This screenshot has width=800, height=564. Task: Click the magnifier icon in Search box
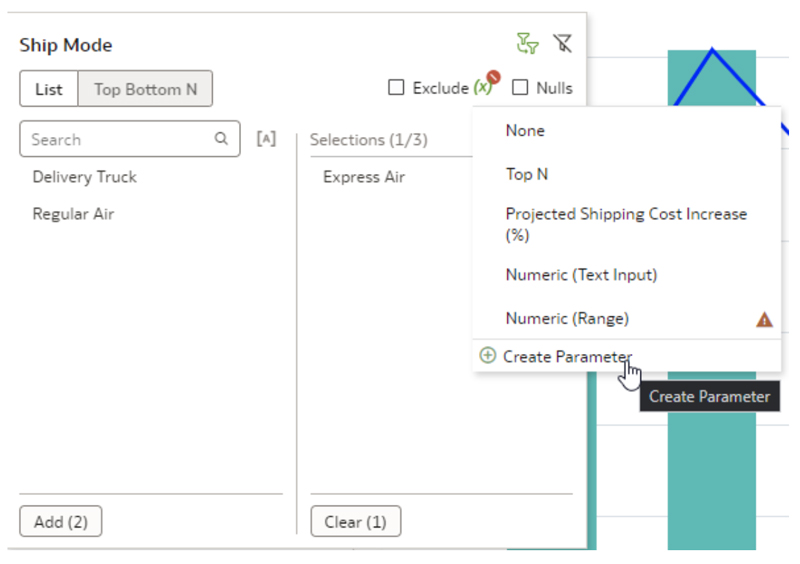point(221,139)
